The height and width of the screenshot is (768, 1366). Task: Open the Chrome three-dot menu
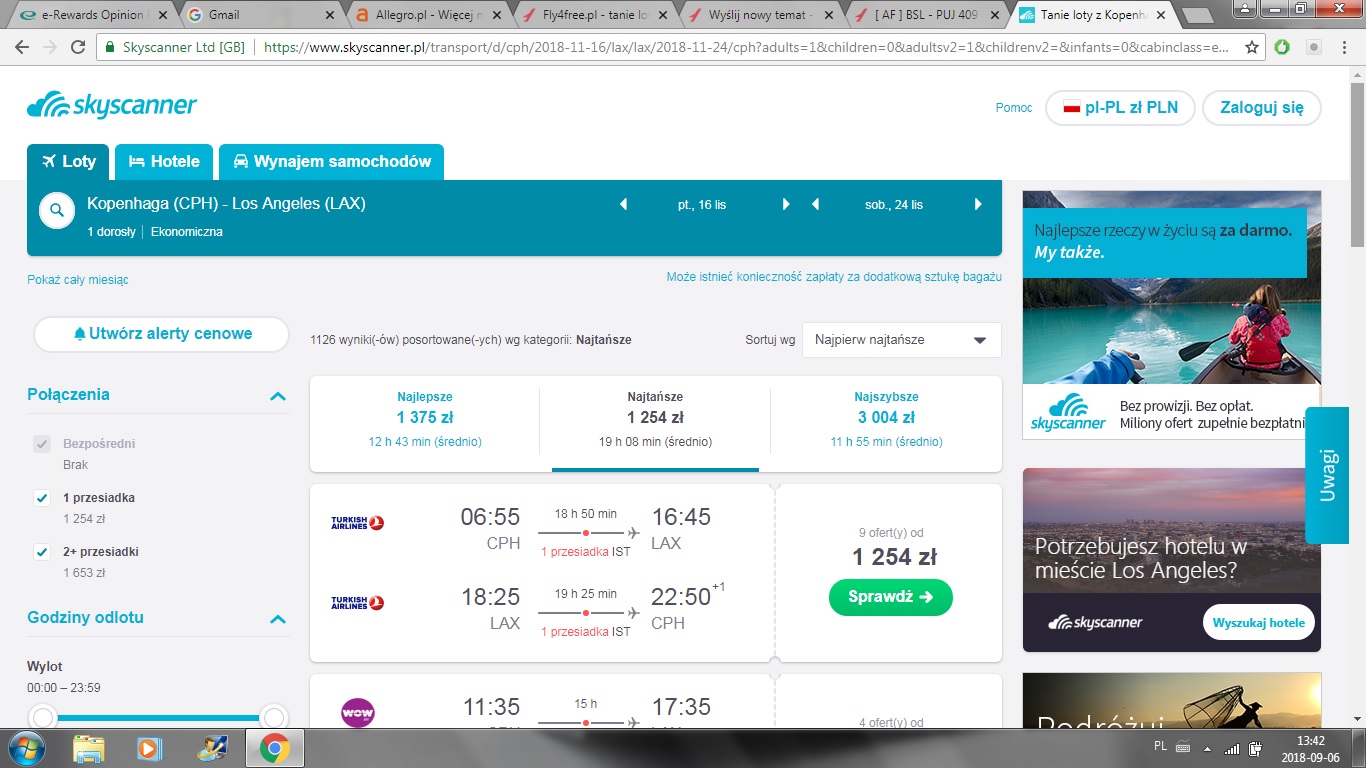click(1344, 47)
